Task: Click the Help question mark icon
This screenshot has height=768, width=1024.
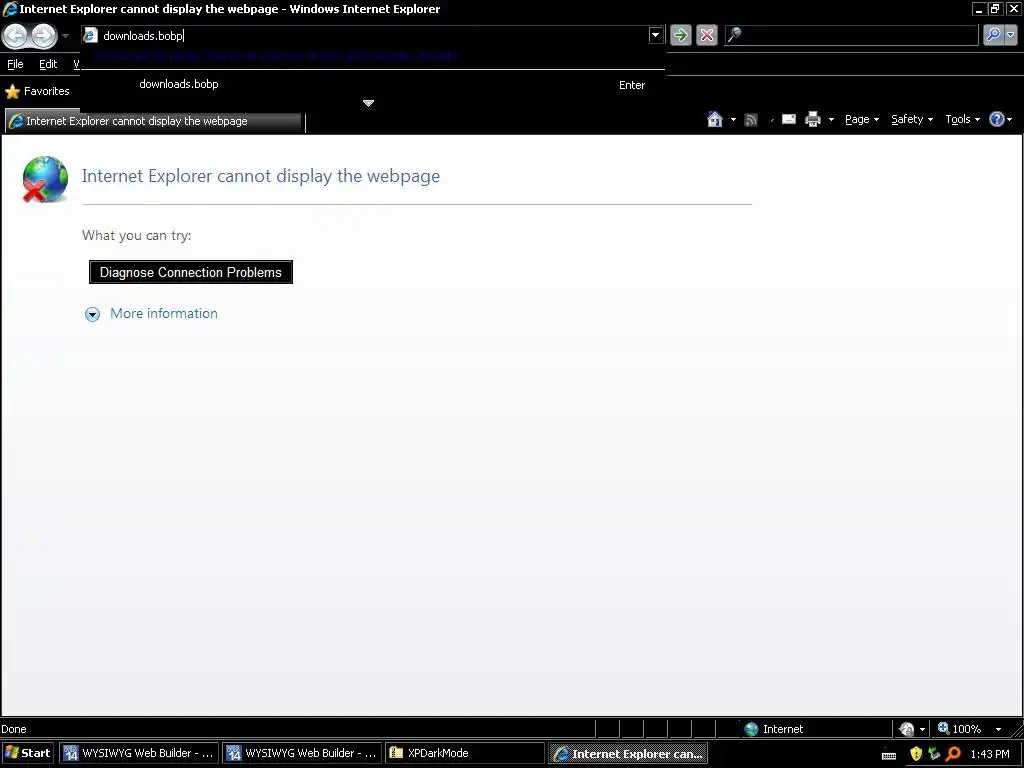Action: pos(997,119)
